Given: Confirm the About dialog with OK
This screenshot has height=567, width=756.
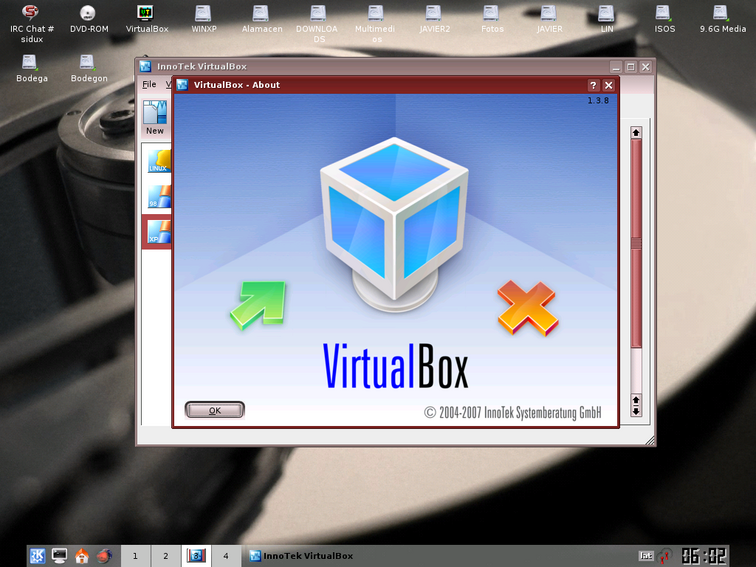Looking at the screenshot, I should (215, 410).
